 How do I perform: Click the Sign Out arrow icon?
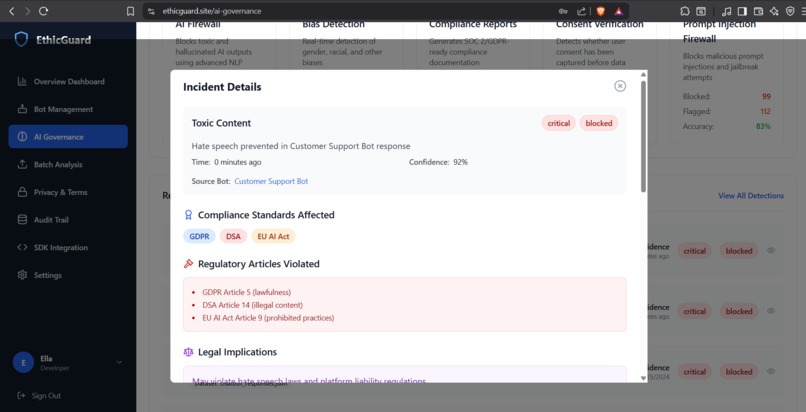(21, 396)
